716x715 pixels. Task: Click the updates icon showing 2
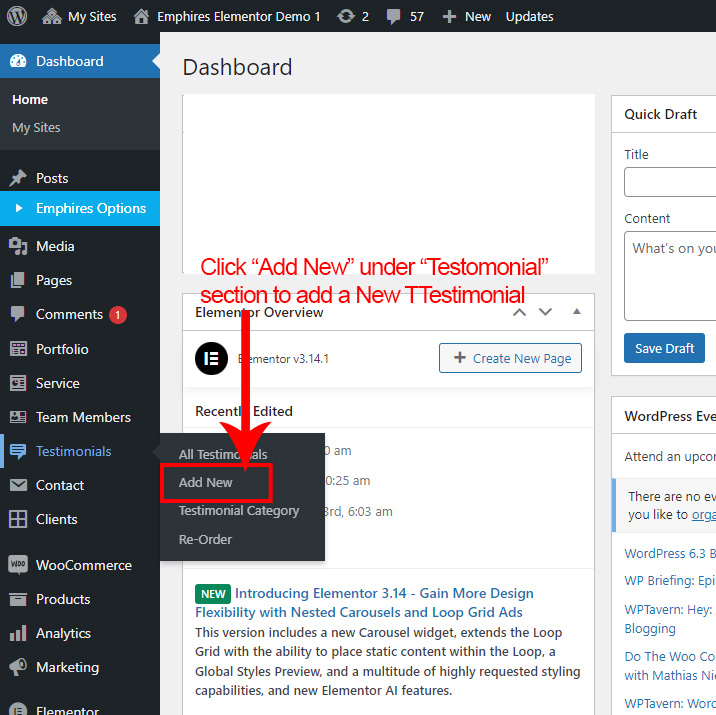pyautogui.click(x=345, y=16)
